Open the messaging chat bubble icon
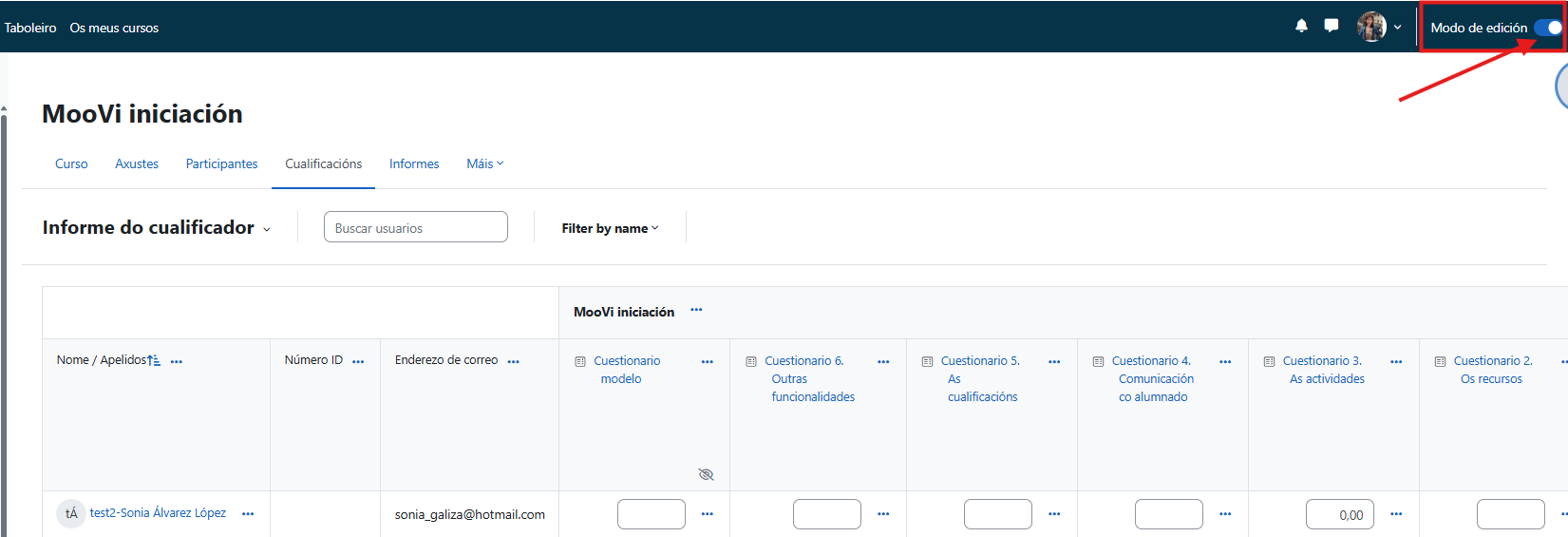This screenshot has width=1568, height=537. click(1332, 26)
